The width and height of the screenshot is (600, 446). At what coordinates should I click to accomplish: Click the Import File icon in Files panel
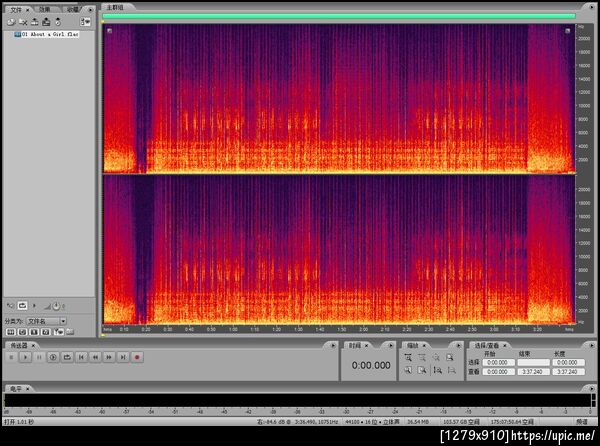click(11, 22)
